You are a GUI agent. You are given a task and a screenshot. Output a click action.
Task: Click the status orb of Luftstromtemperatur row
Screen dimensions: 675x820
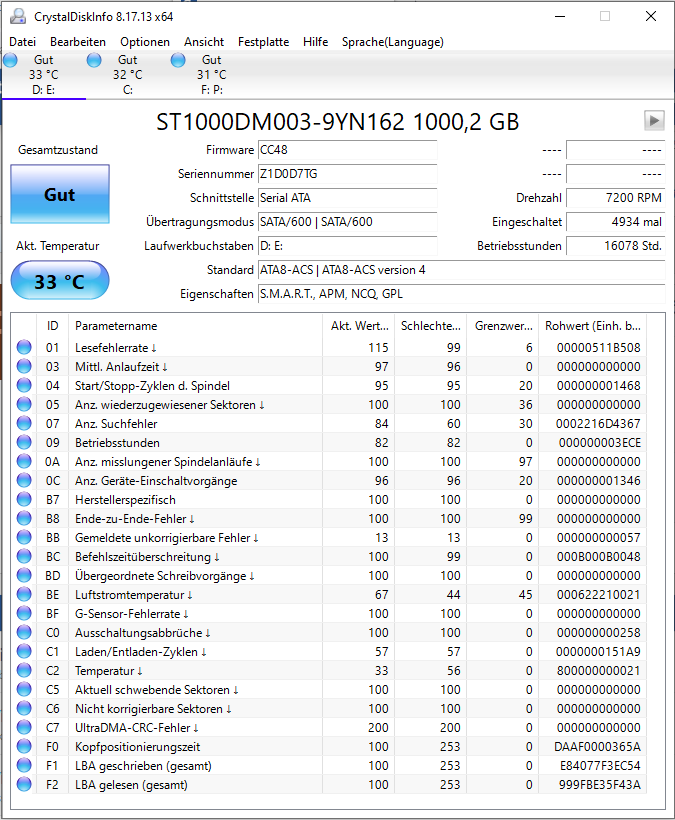point(24,595)
